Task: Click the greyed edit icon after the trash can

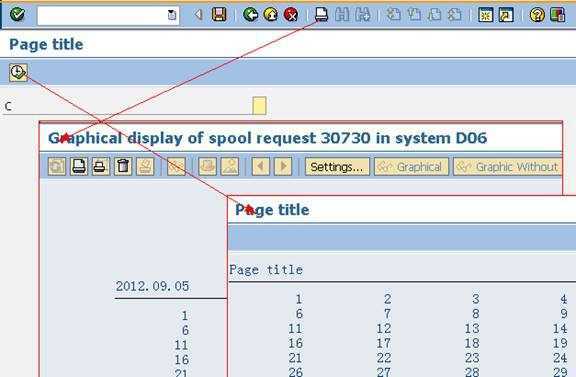Action: (145, 167)
